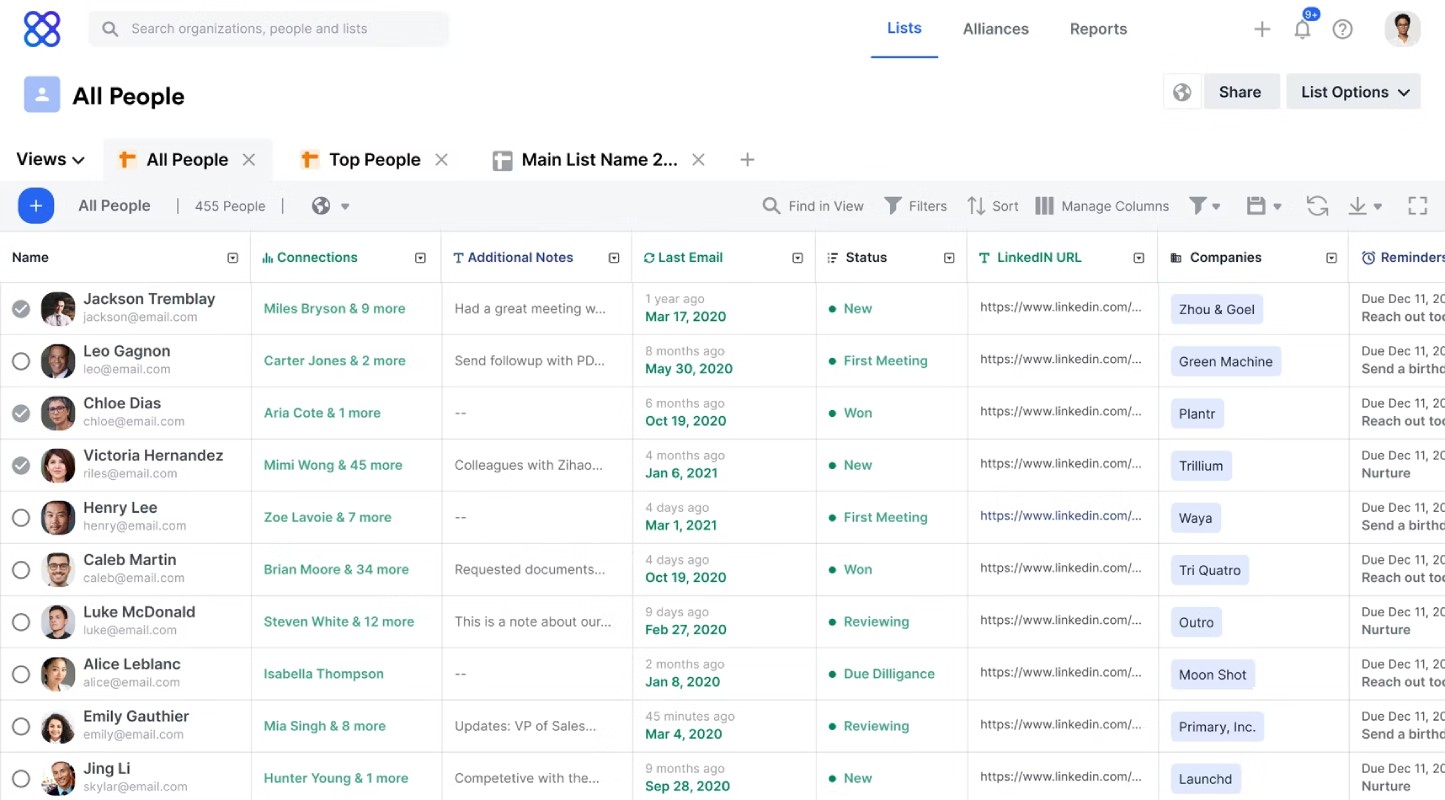Click the search organizations input field
This screenshot has height=800, width=1445.
269,29
